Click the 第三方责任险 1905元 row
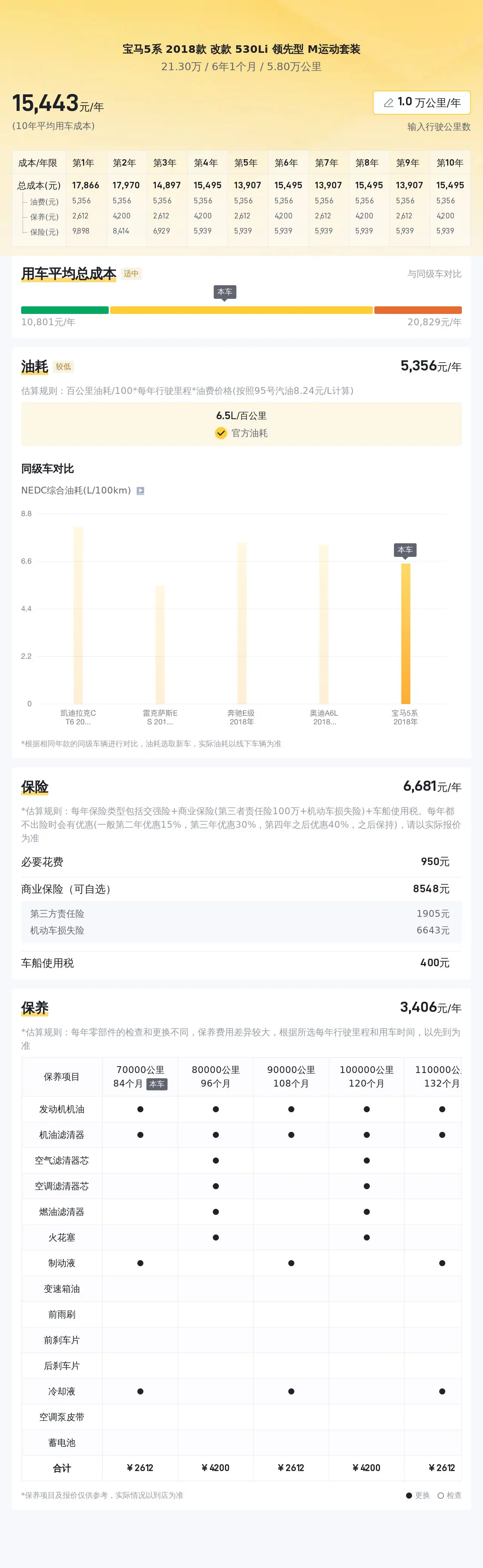Screen dimensions: 483x1568 pos(241,914)
